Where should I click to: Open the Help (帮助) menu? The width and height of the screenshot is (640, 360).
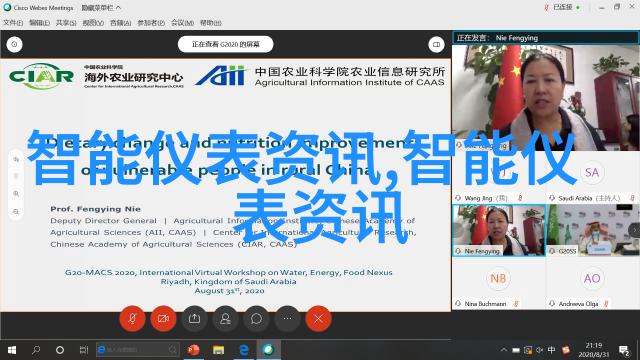coord(211,23)
